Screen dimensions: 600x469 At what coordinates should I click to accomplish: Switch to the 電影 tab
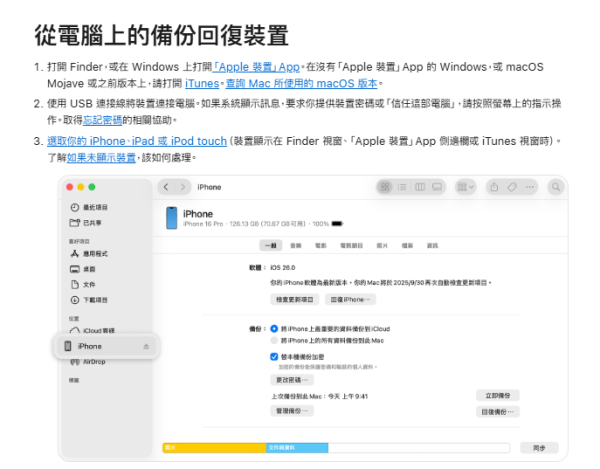point(321,246)
